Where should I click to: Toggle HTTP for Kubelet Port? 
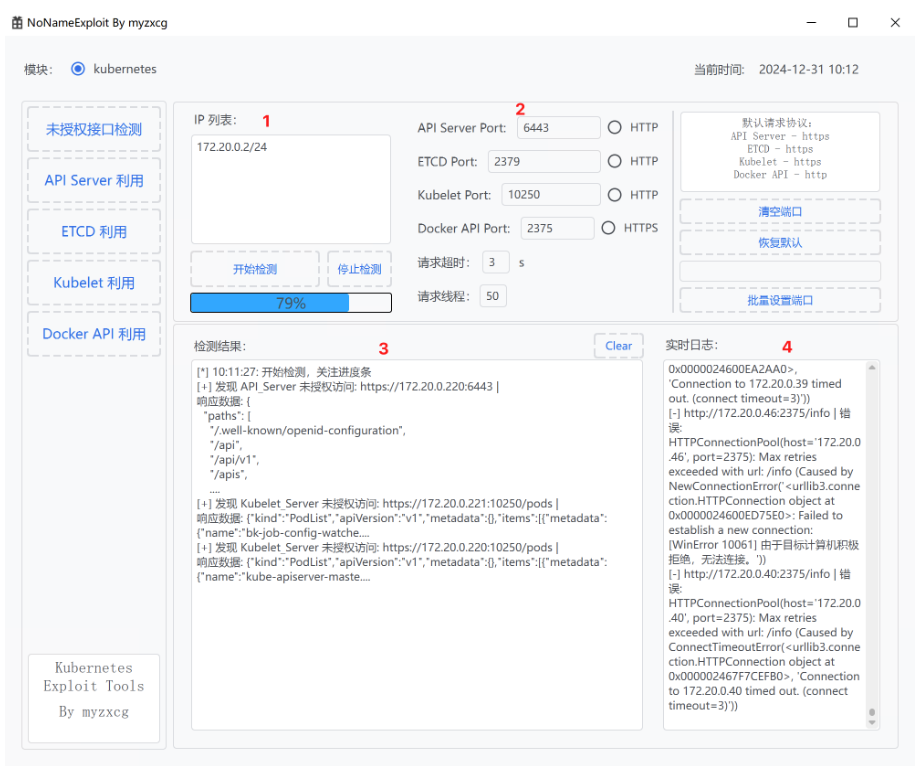click(x=614, y=194)
